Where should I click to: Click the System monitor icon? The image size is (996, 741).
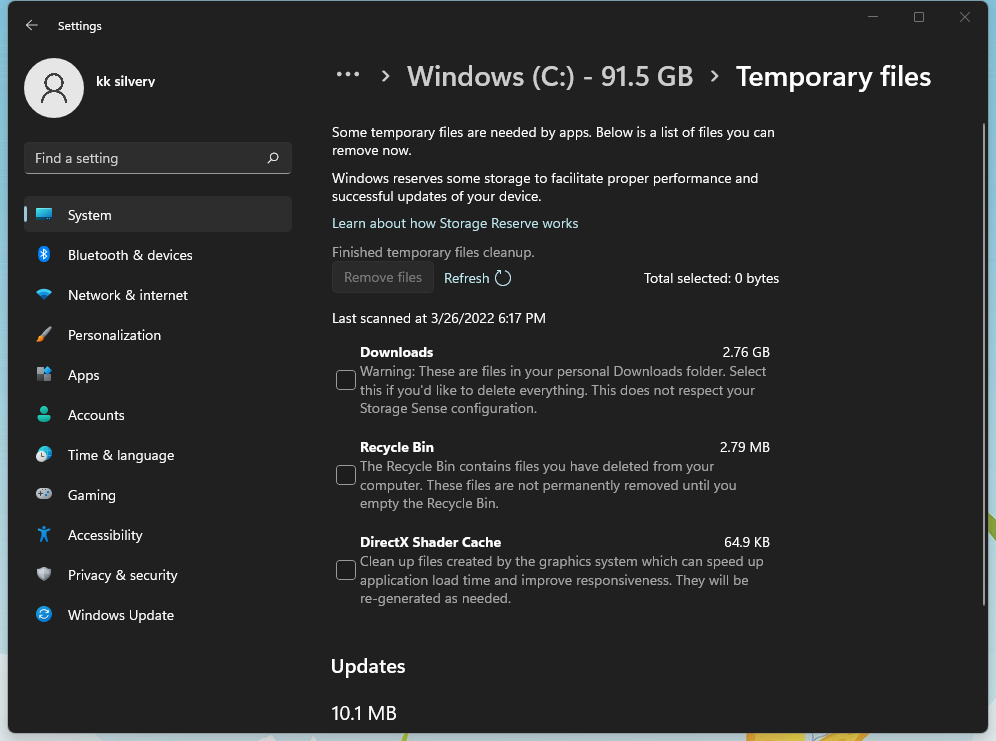[x=44, y=215]
